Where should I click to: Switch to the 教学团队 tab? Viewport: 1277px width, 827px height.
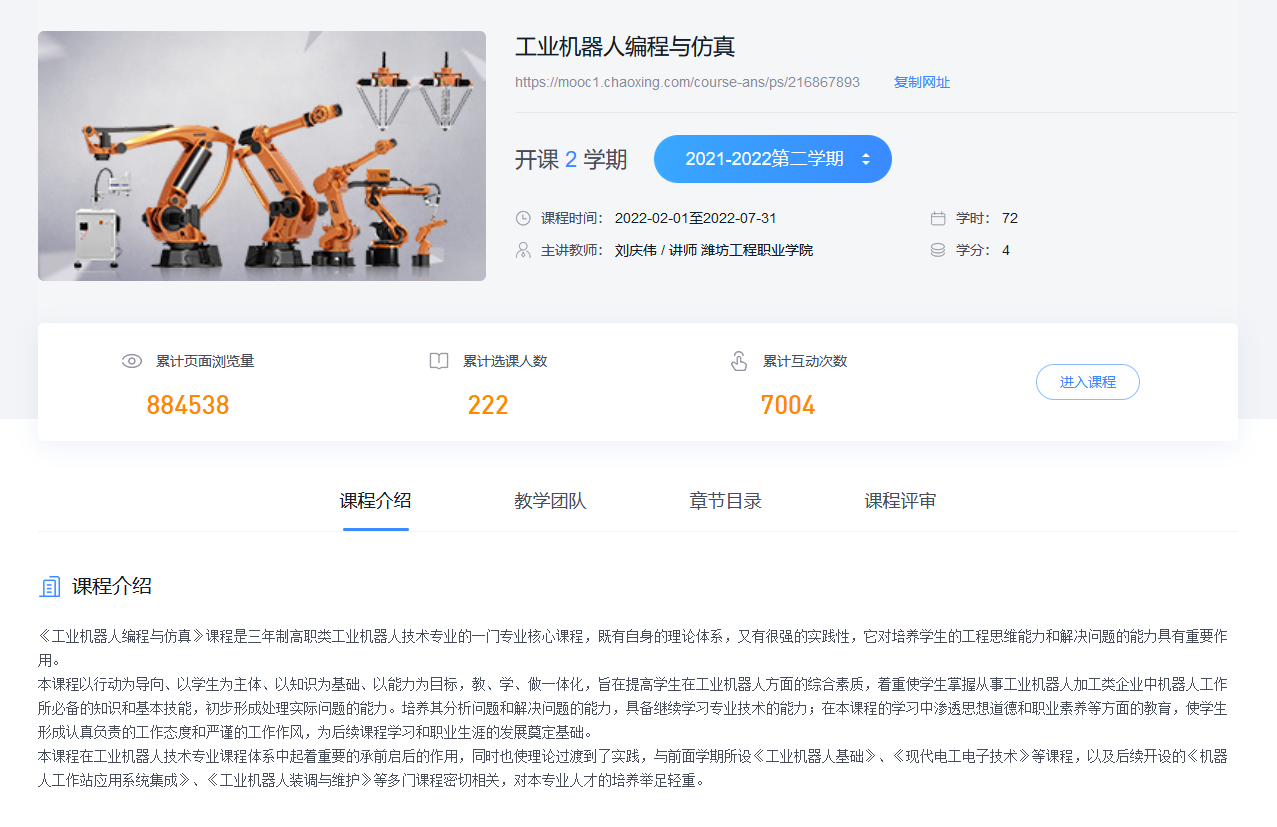pos(550,501)
